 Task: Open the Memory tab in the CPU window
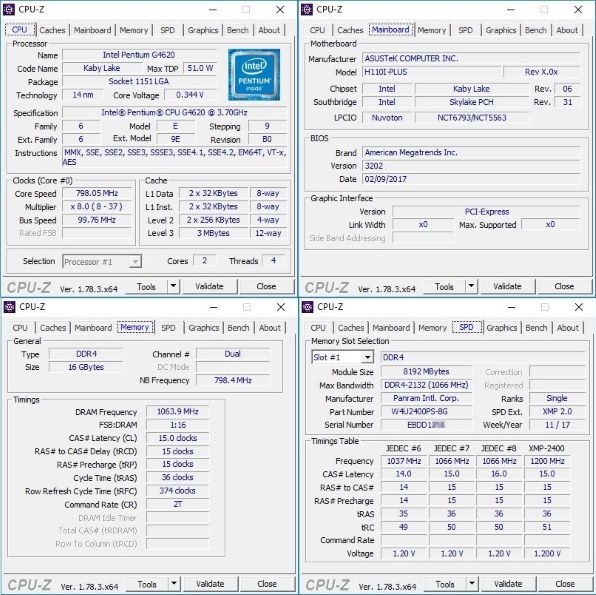click(134, 30)
